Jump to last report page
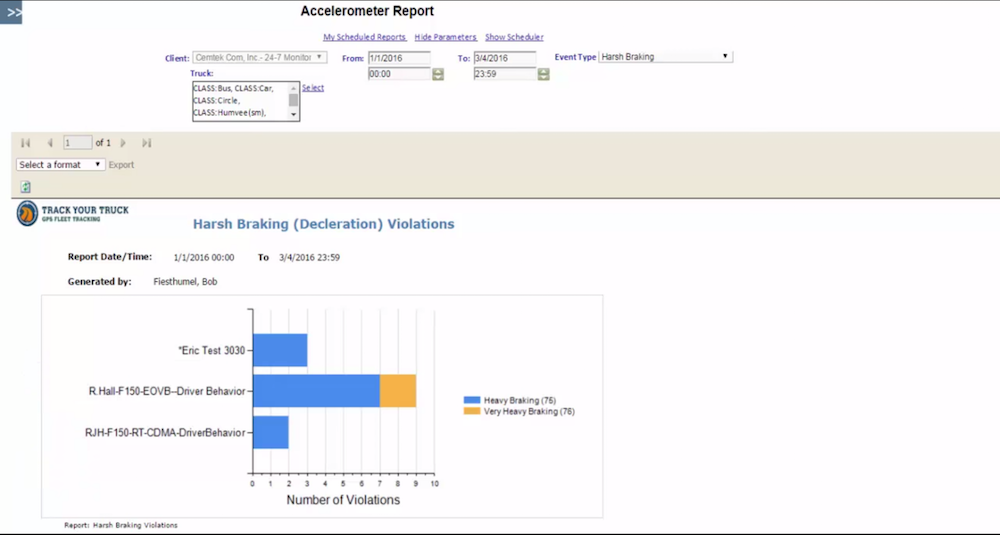This screenshot has height=535, width=1000. 147,143
